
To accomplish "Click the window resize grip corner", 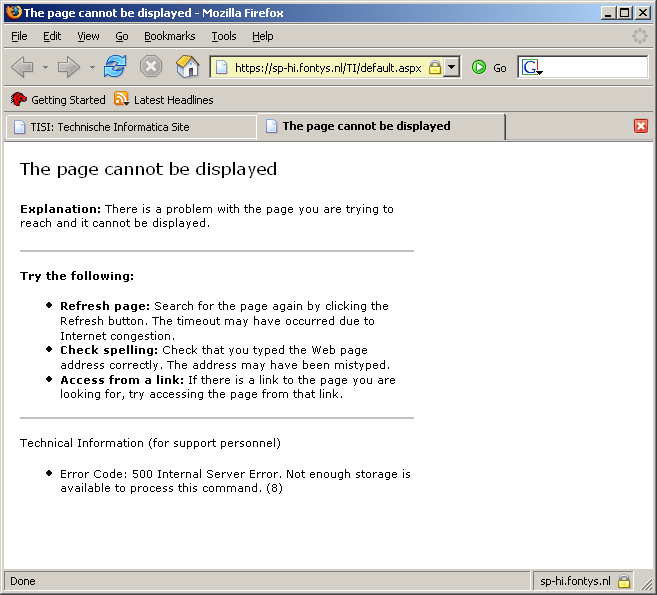I will [x=646, y=582].
